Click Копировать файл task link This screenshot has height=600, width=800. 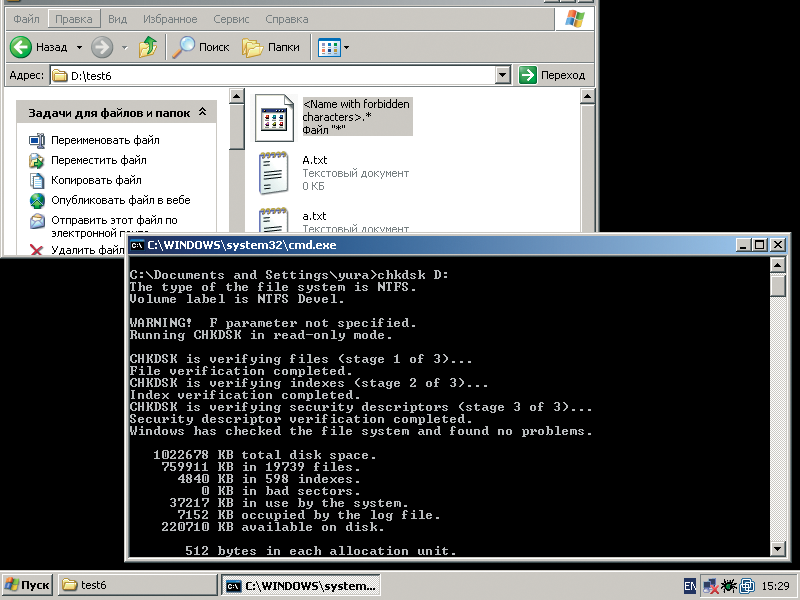(x=96, y=180)
